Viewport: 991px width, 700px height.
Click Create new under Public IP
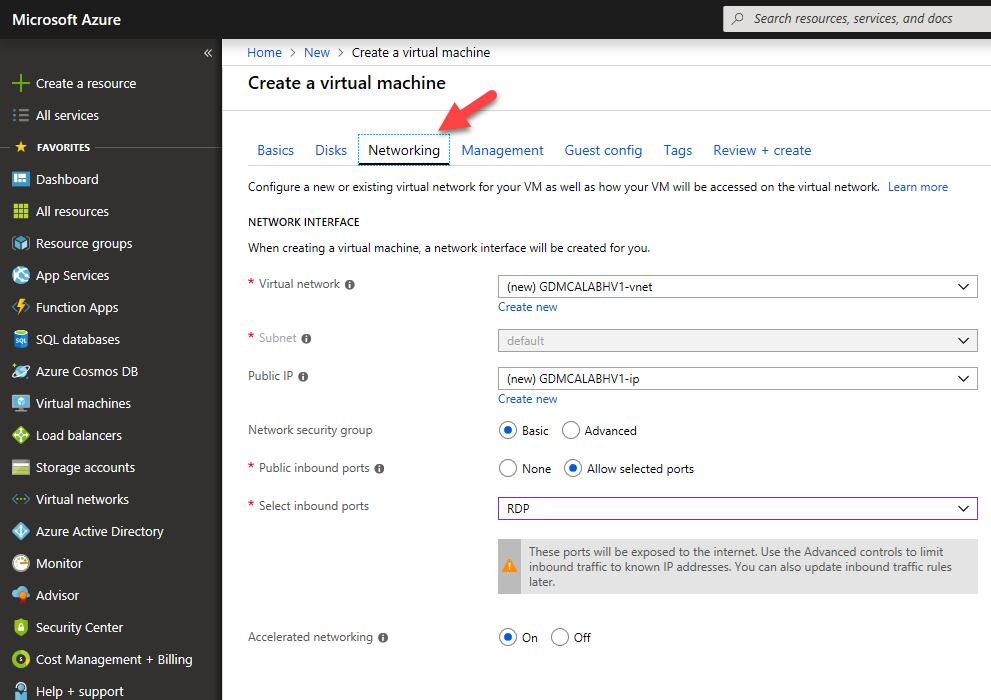[x=528, y=399]
